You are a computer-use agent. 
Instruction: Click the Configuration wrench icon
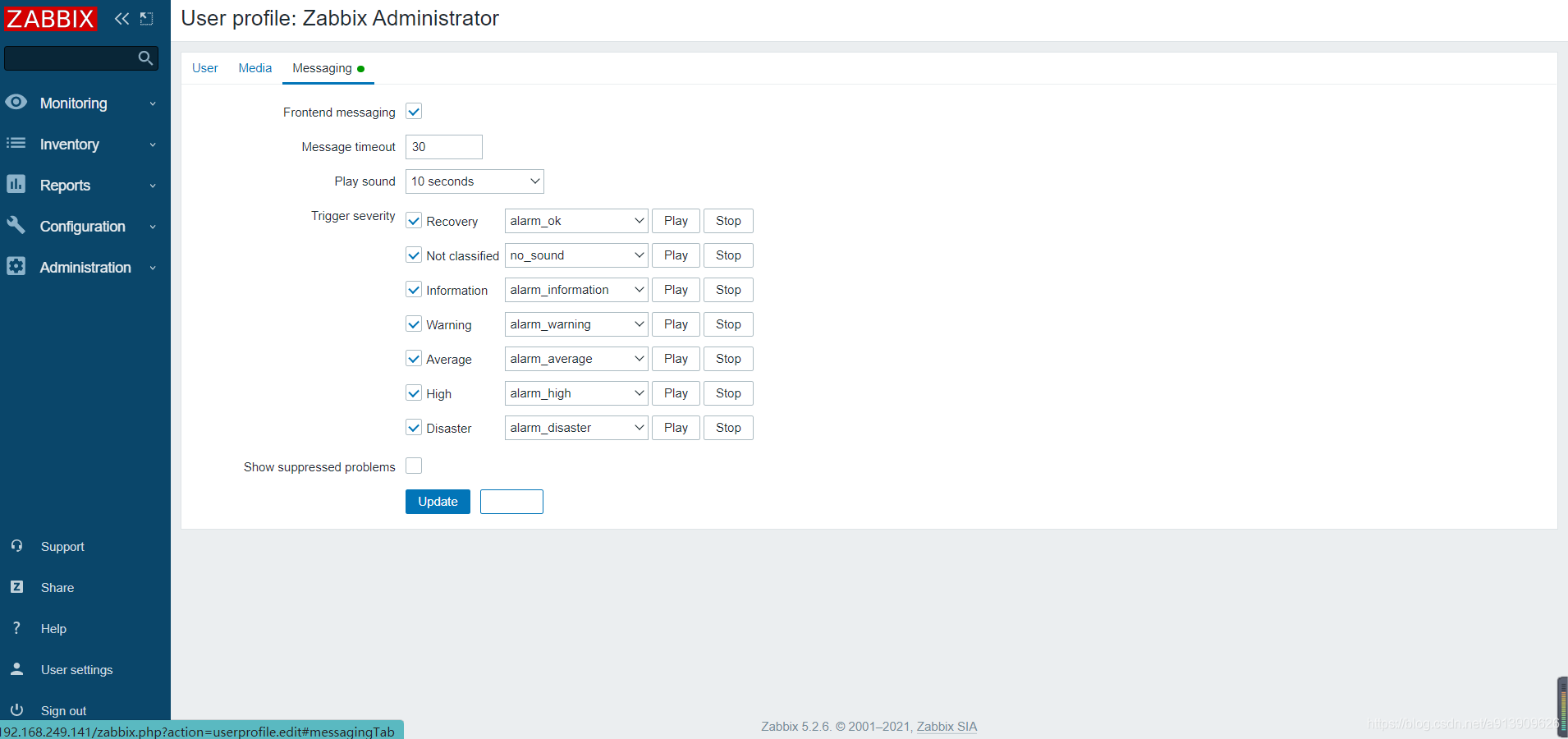(x=16, y=225)
